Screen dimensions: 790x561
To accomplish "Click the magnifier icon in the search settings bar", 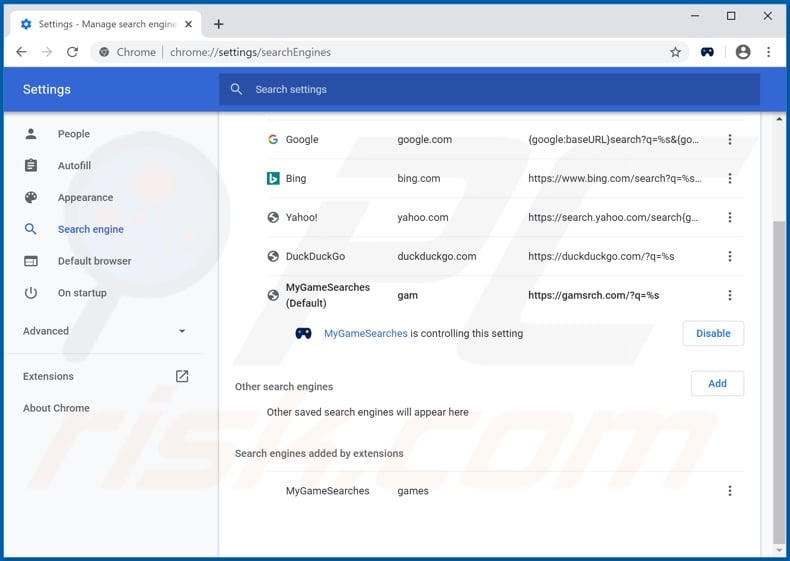I will 236,89.
